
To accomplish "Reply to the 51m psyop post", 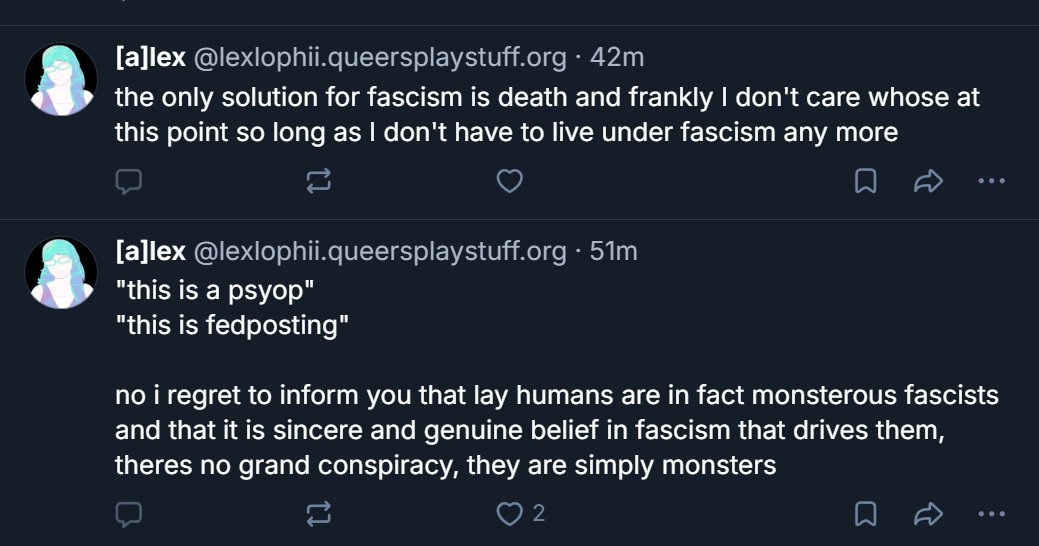I will (x=129, y=514).
